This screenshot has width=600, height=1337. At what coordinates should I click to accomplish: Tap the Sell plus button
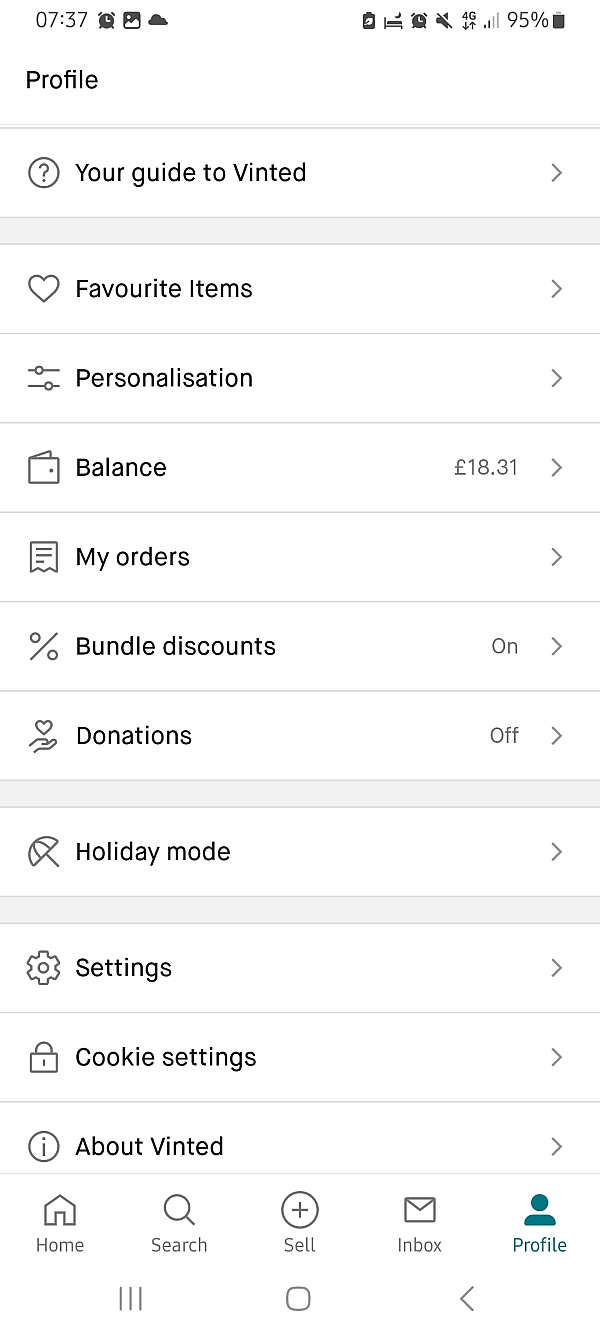coord(299,1210)
